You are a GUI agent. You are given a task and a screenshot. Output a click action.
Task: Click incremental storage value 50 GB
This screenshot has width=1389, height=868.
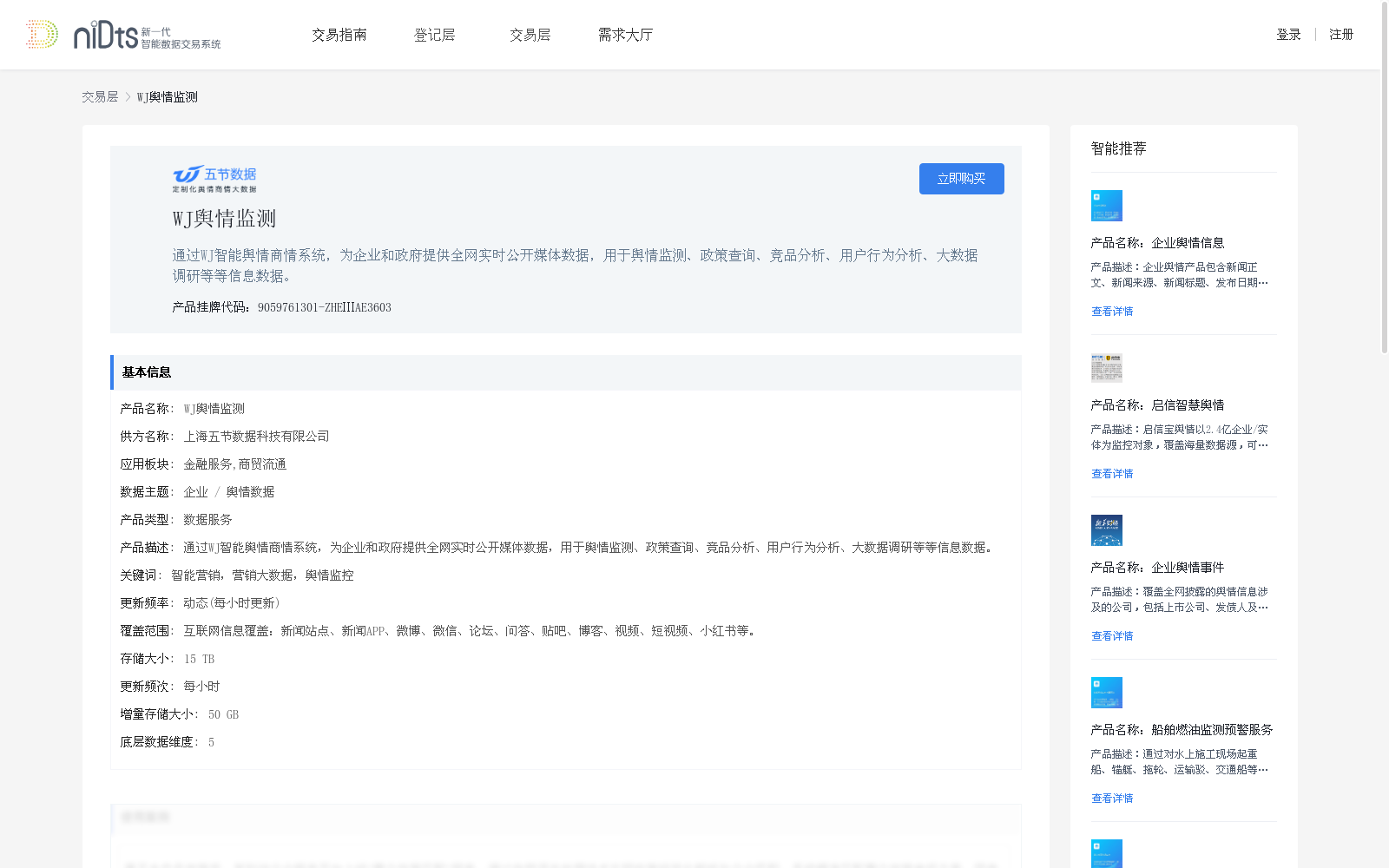tap(223, 714)
